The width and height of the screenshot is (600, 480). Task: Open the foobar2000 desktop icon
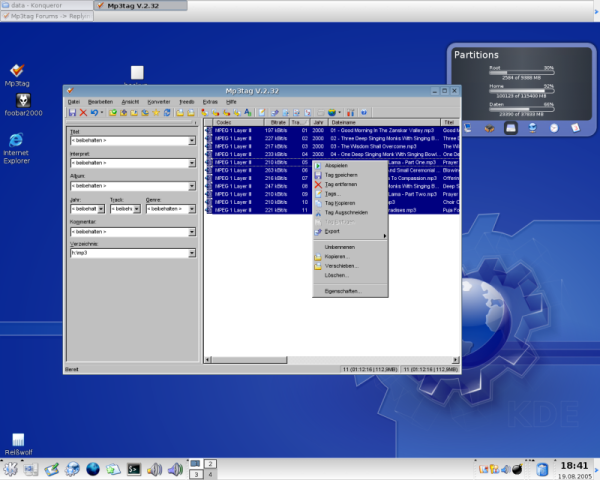click(23, 105)
